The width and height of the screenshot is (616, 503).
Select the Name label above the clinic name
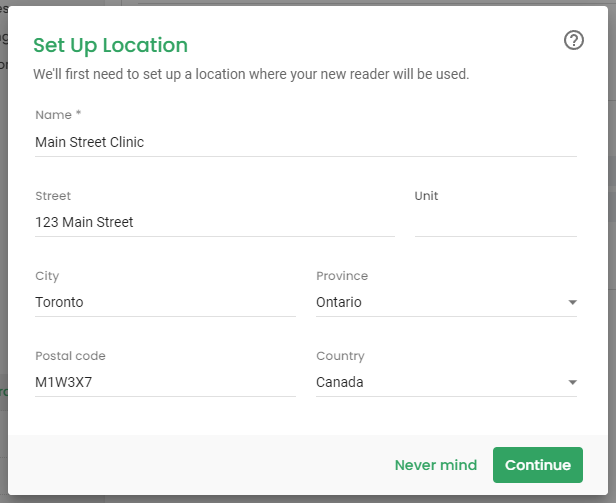[58, 115]
